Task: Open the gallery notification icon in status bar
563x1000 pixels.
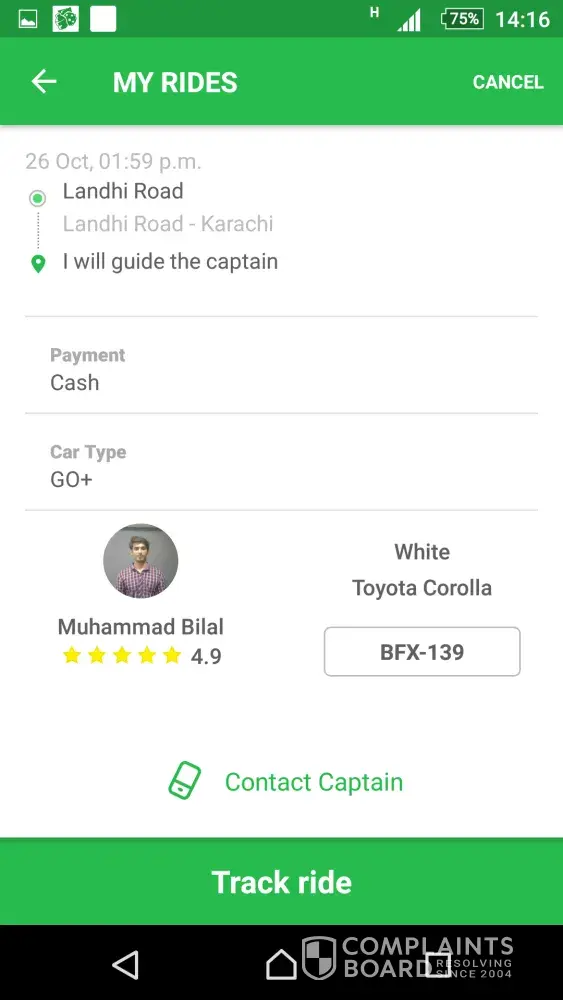Action: [x=27, y=19]
